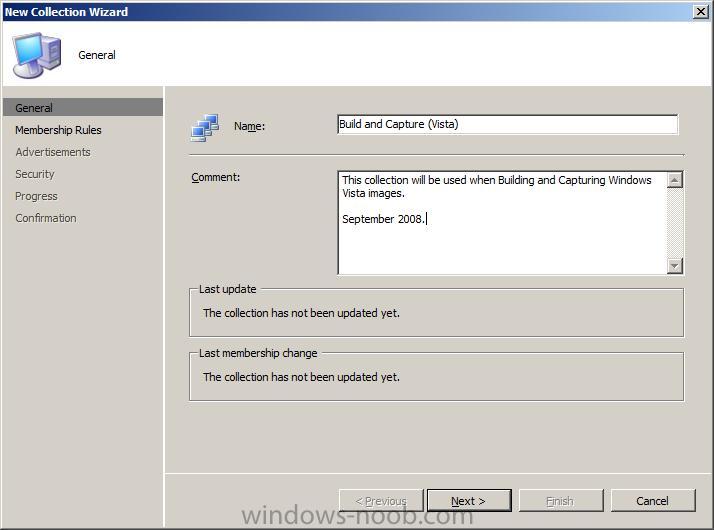Click the Next > button
Screen dimensions: 714x530
tap(469, 501)
